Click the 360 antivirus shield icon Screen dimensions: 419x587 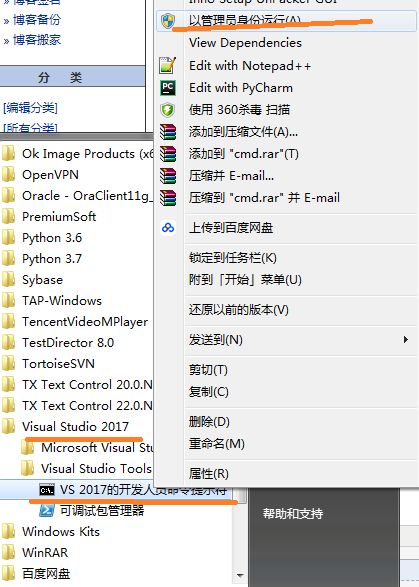168,110
